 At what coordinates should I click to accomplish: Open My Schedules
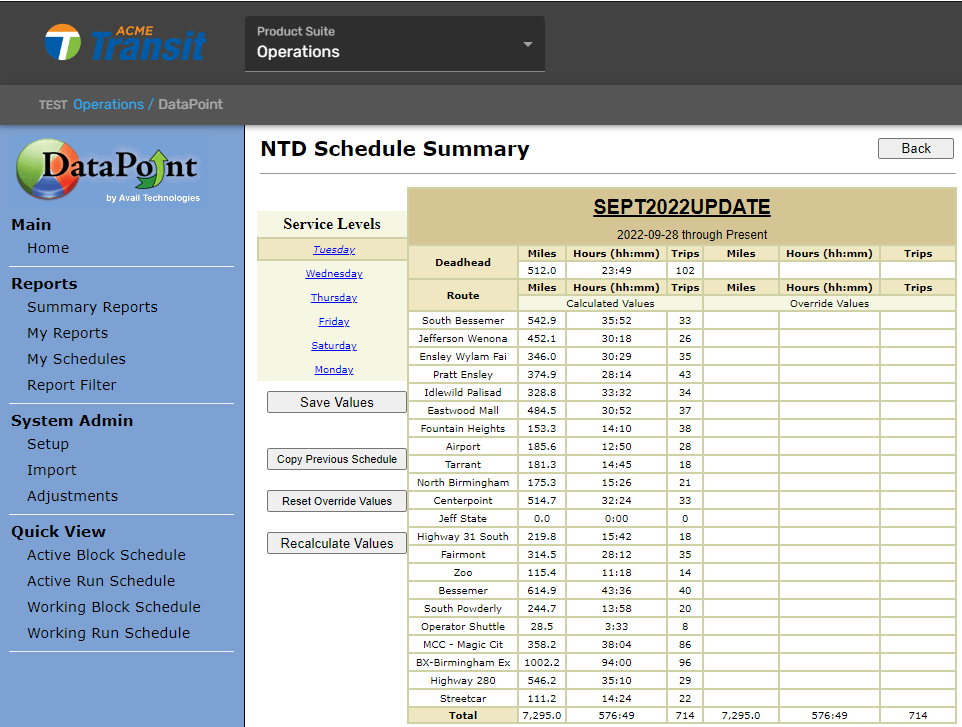pyautogui.click(x=76, y=359)
